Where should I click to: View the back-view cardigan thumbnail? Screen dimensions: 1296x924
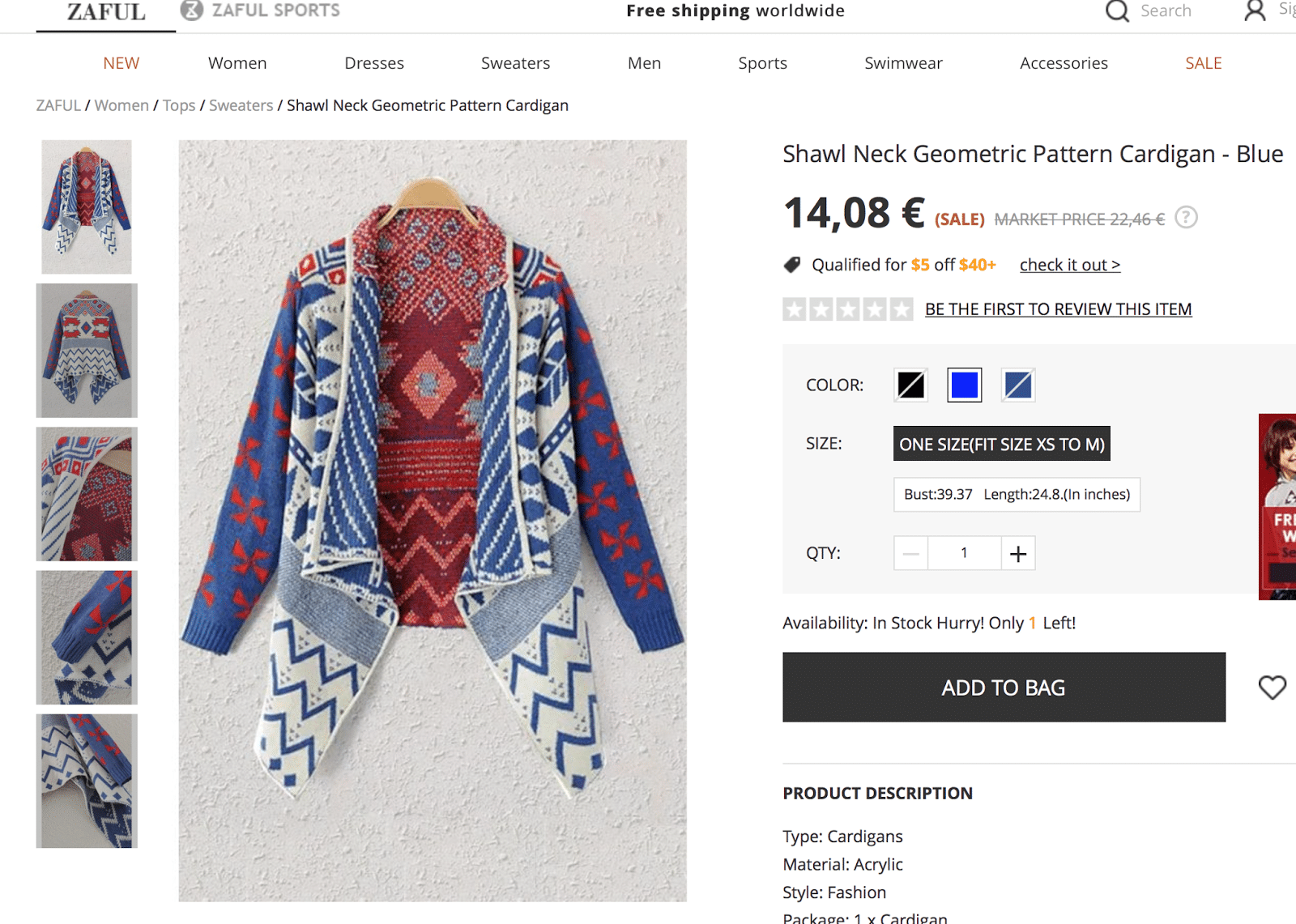pyautogui.click(x=87, y=351)
